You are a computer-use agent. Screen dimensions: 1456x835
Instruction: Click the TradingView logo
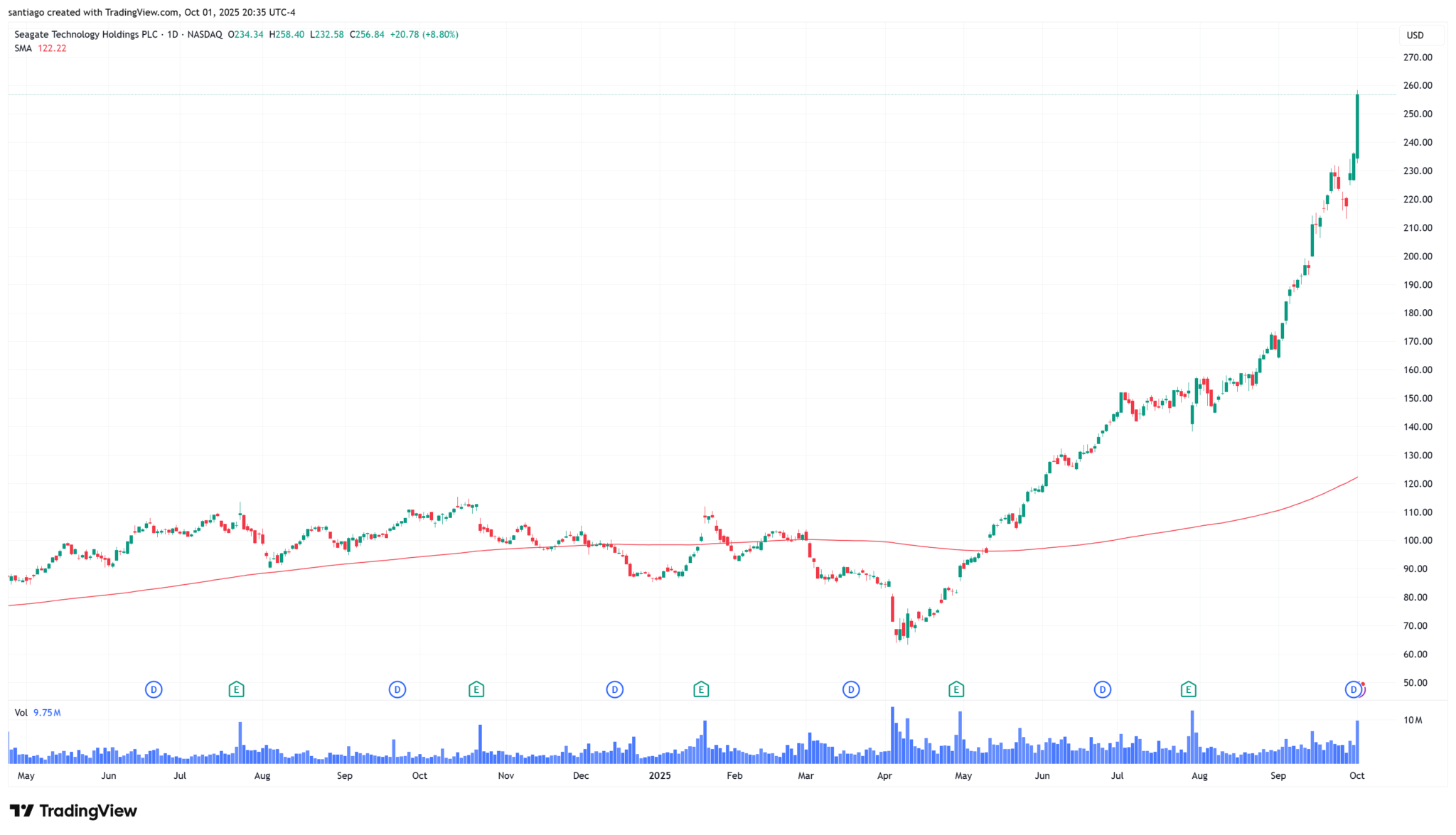tap(73, 811)
